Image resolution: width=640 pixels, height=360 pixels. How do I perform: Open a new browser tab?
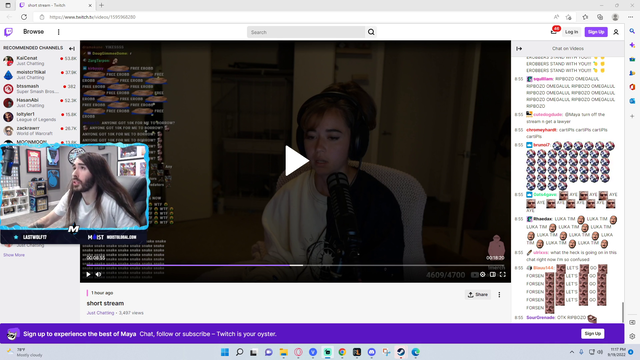tap(101, 5)
